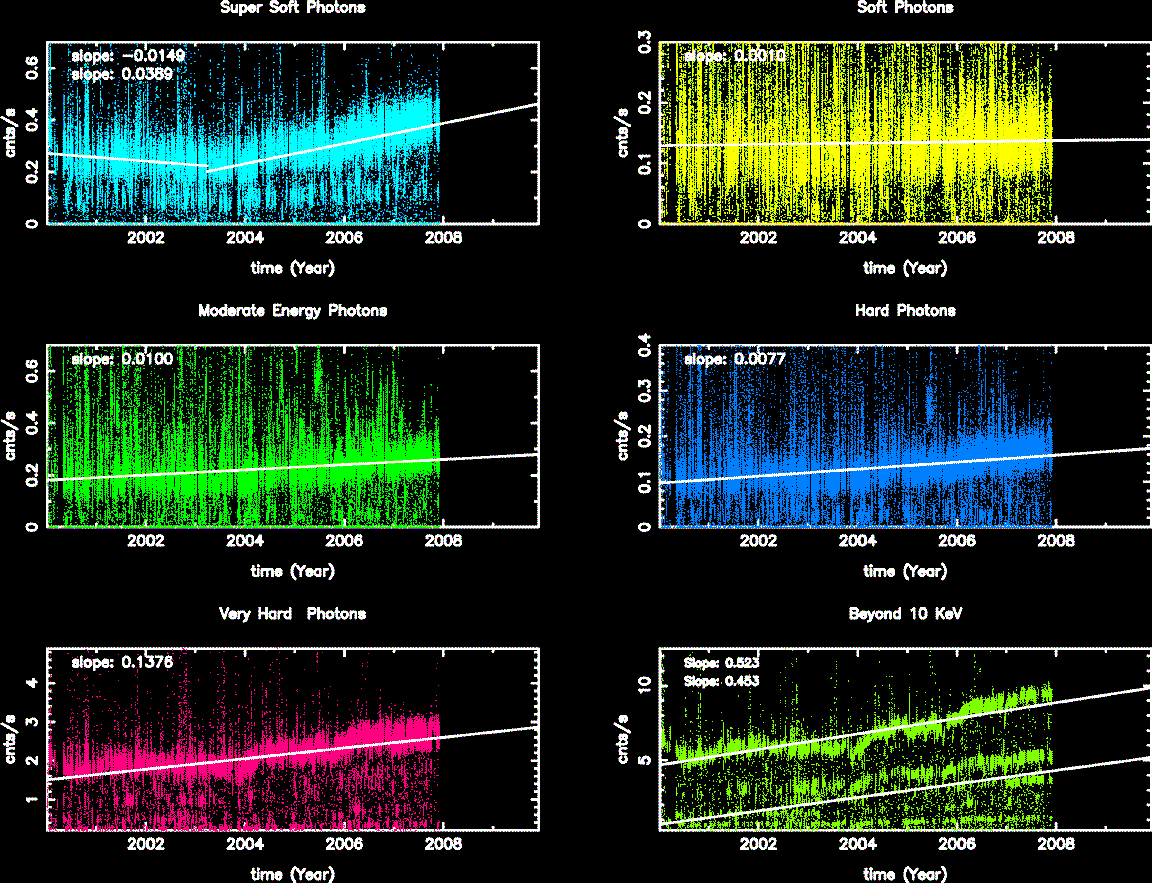The width and height of the screenshot is (1152, 883).
Task: Click the "cnts/s" axis label of Hard Photons
Action: 624,436
